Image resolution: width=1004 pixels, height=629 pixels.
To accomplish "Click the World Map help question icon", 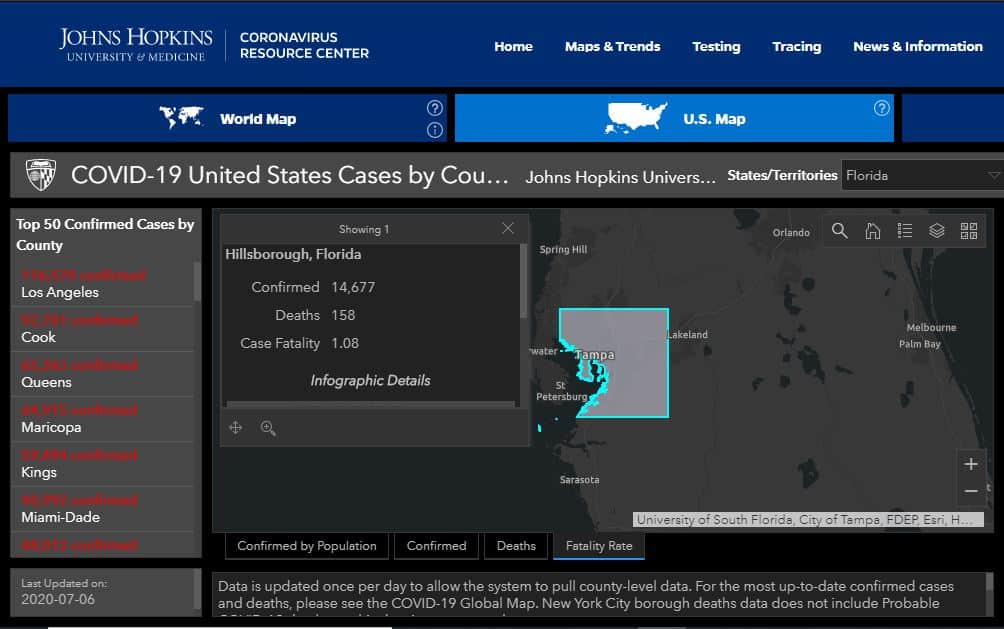I will [x=435, y=108].
